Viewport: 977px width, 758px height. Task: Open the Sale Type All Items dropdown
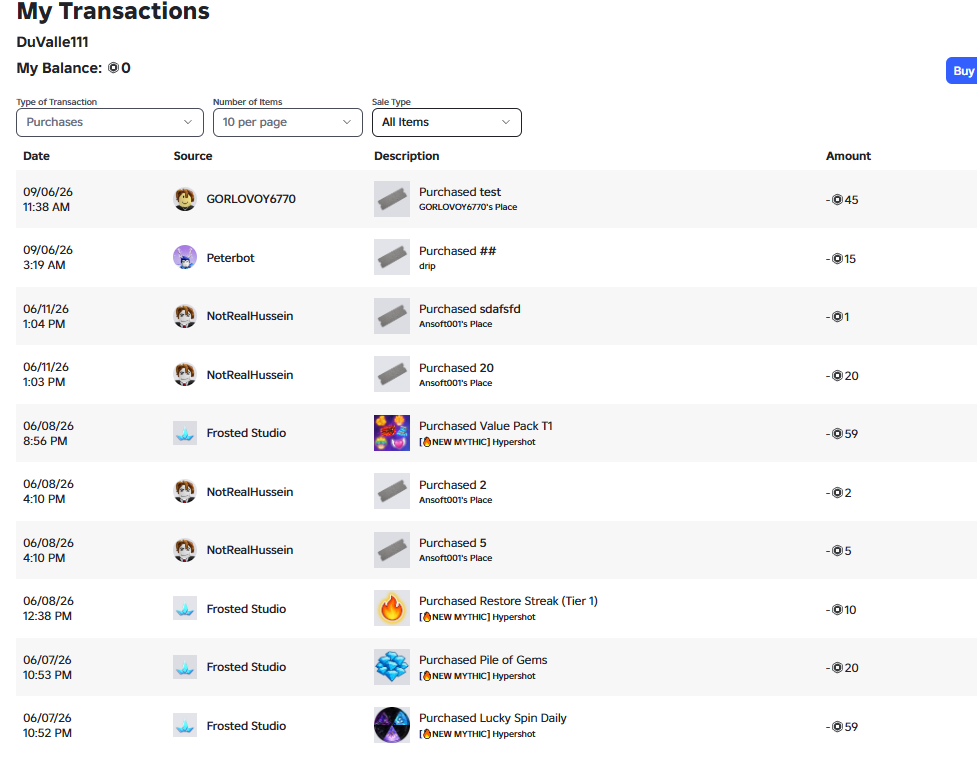point(447,122)
